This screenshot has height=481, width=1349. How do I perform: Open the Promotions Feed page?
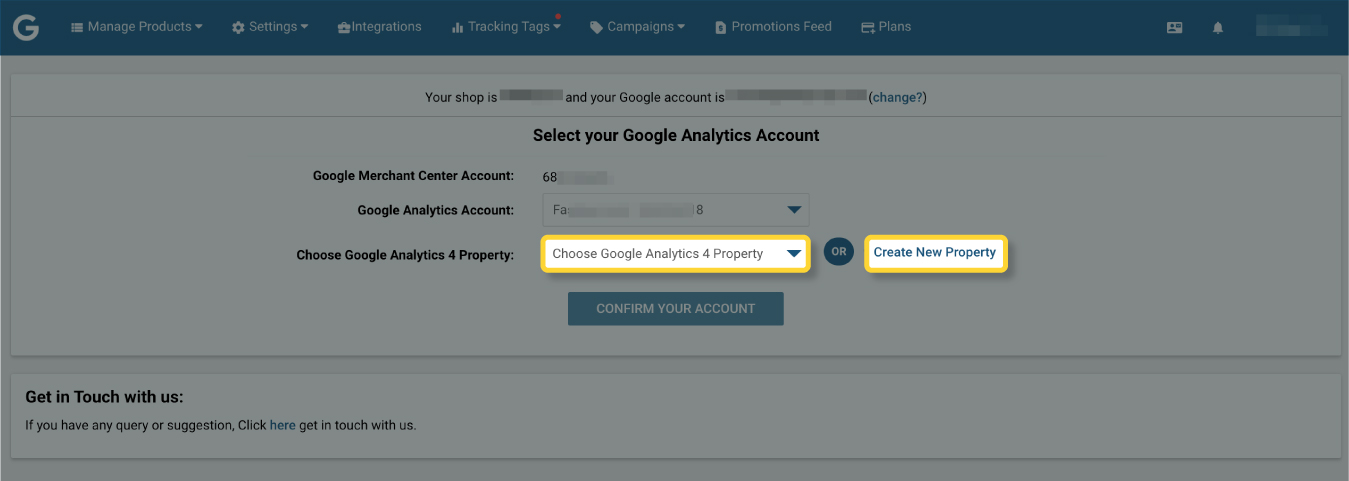[773, 27]
